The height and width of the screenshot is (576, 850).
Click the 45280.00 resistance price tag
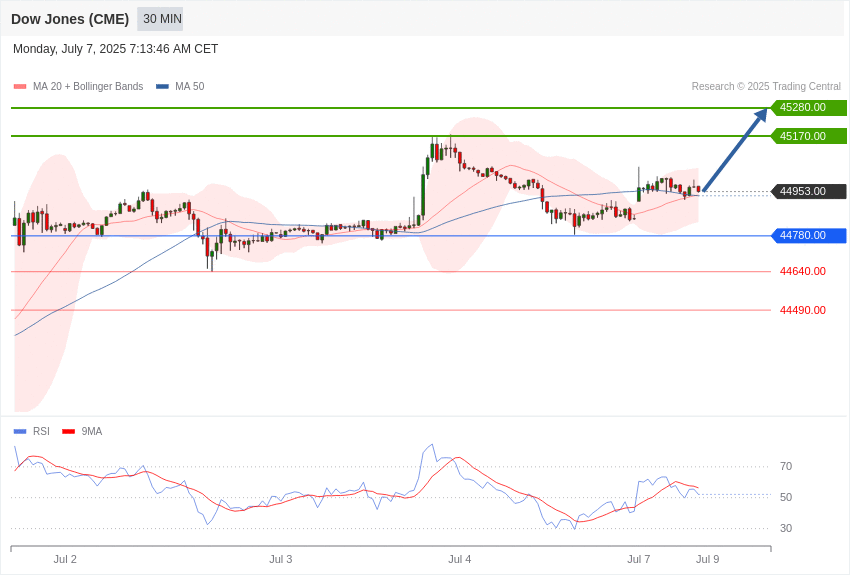point(809,108)
